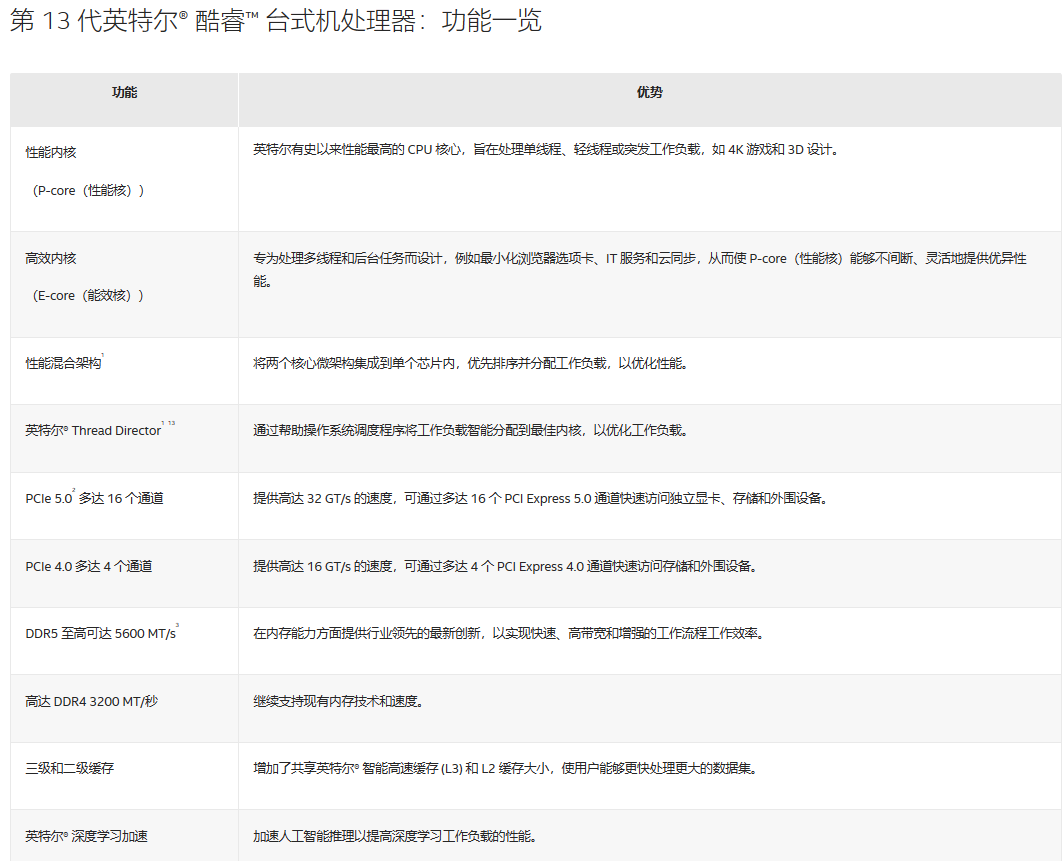This screenshot has height=861, width=1064.
Task: Click the description 提供高达 32 GT/s 的速度
Action: click(541, 498)
